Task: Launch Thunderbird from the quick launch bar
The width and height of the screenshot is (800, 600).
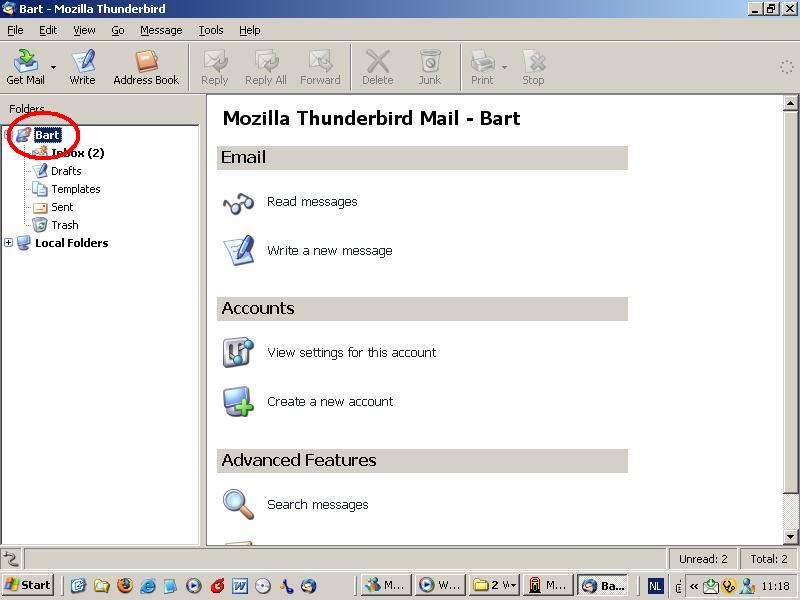Action: click(309, 585)
